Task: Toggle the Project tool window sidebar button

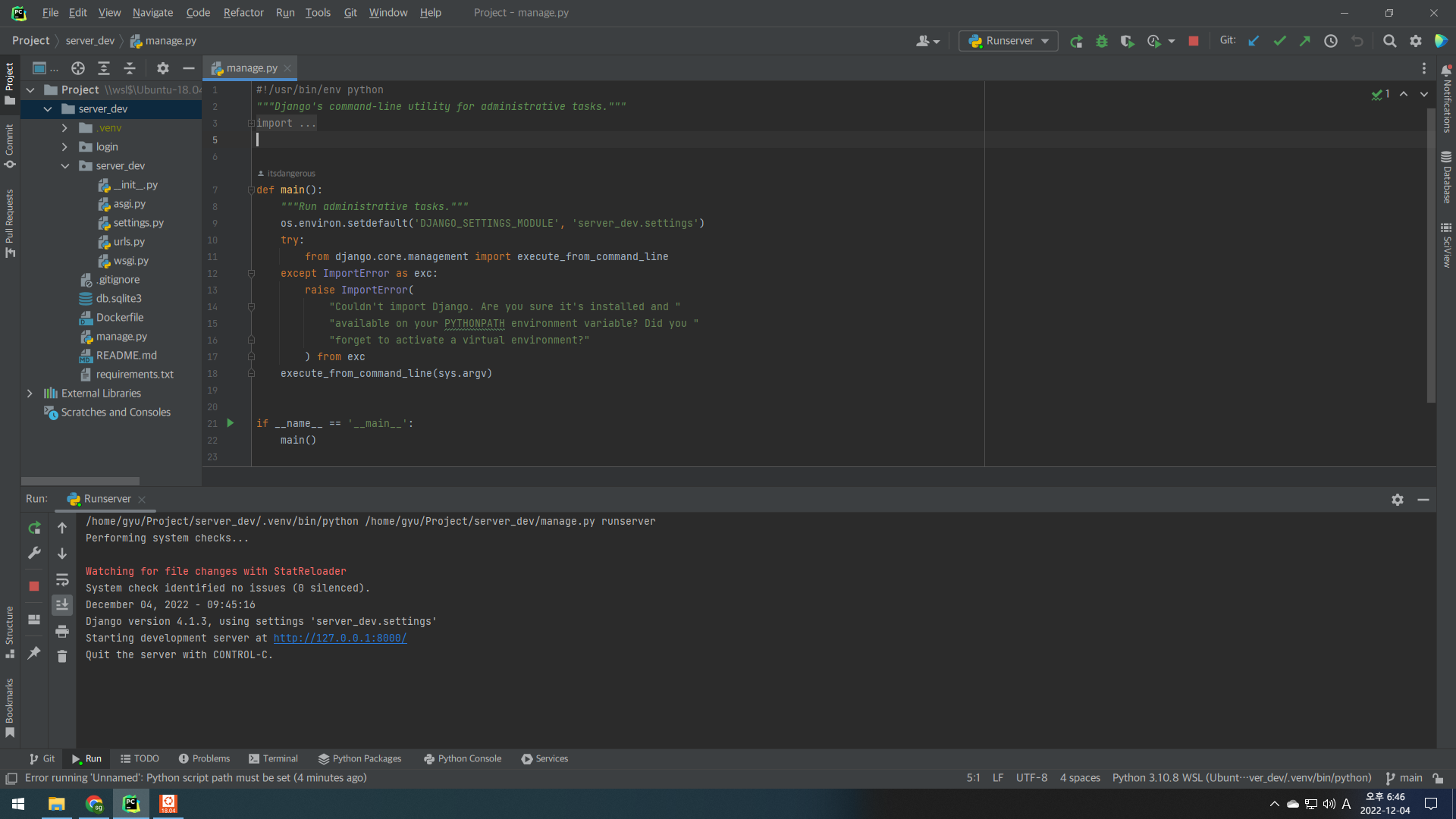Action: (10, 83)
